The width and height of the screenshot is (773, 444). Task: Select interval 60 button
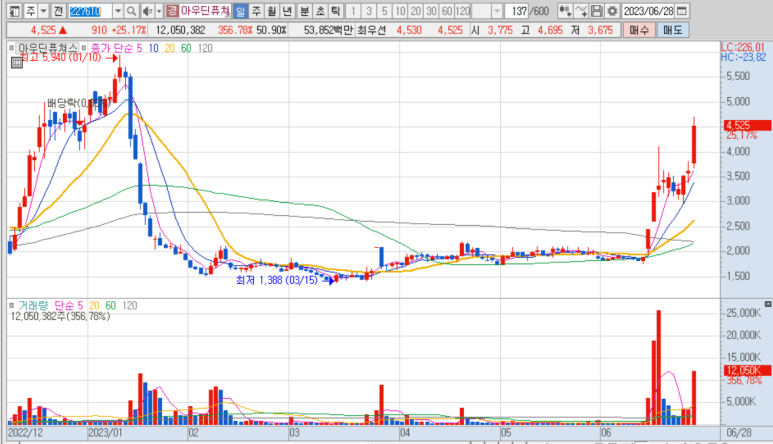click(x=447, y=11)
